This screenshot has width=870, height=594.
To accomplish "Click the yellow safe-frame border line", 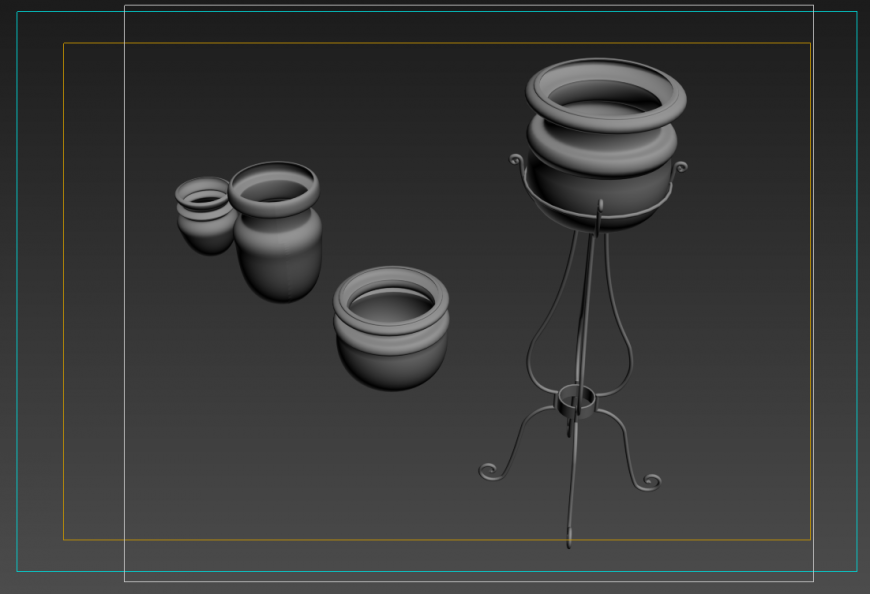I will (63, 300).
